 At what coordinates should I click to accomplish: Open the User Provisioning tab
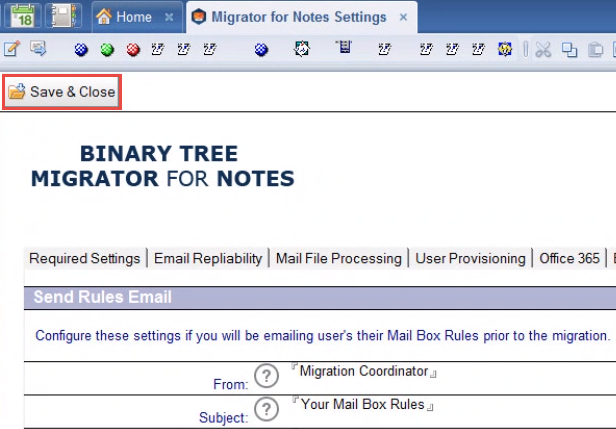click(470, 258)
